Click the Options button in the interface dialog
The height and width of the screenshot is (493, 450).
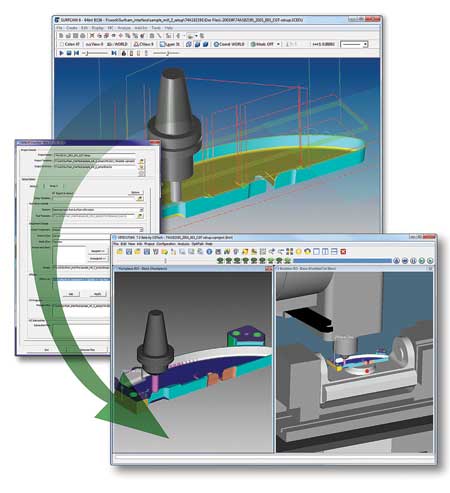(x=135, y=192)
